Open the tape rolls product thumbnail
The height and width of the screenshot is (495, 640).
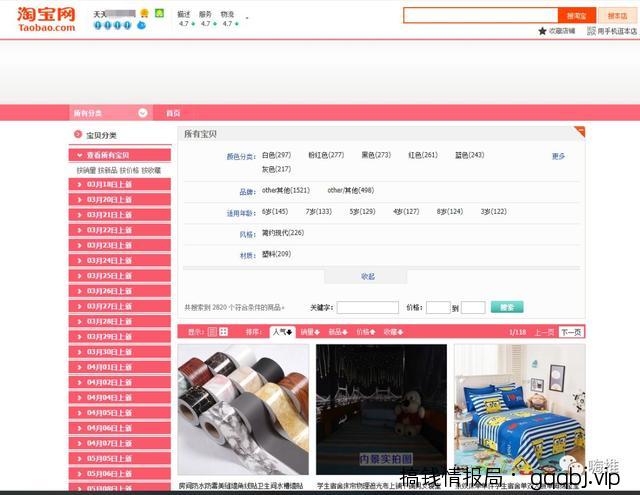(x=243, y=409)
